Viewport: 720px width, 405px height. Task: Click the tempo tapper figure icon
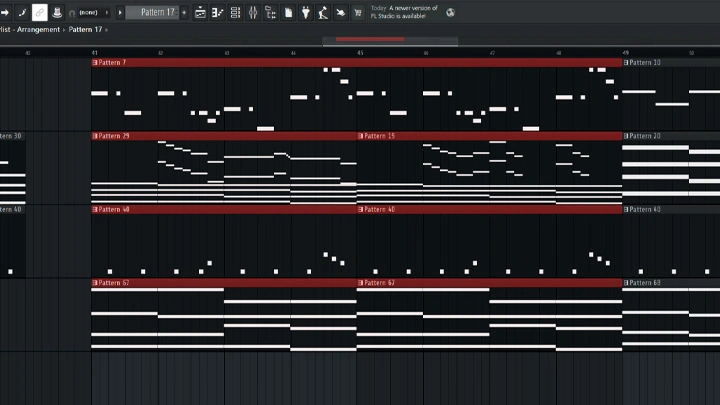pyautogui.click(x=323, y=13)
